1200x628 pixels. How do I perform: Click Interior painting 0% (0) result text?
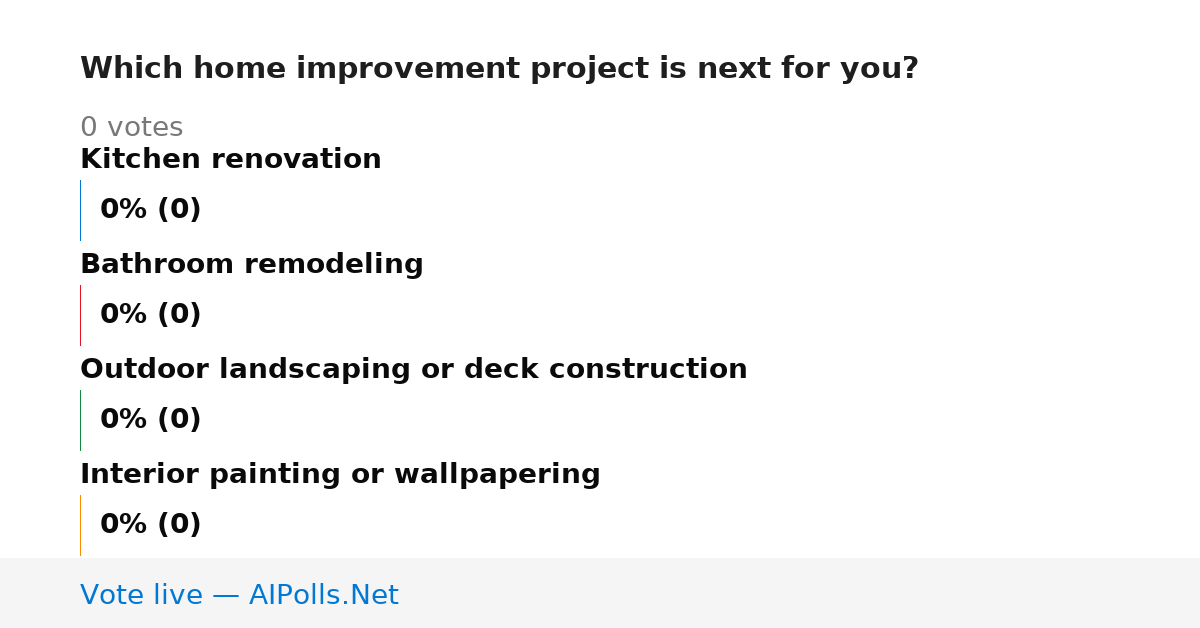151,525
